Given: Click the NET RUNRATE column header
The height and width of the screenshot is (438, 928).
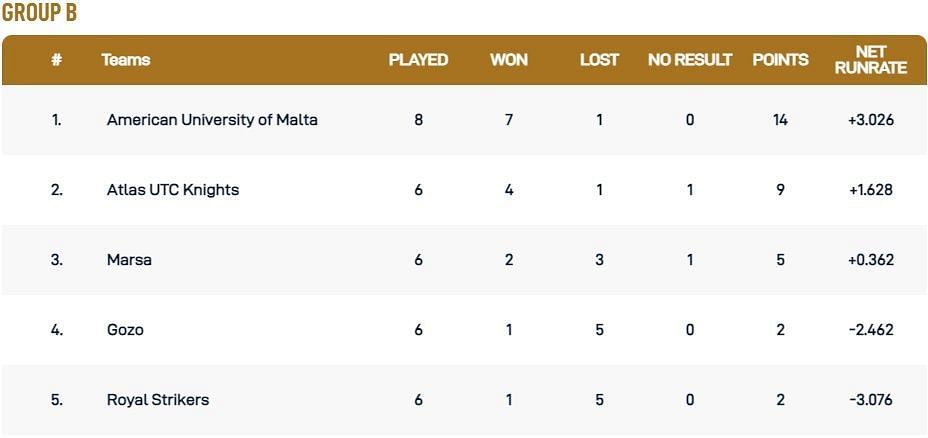Looking at the screenshot, I should (x=869, y=60).
